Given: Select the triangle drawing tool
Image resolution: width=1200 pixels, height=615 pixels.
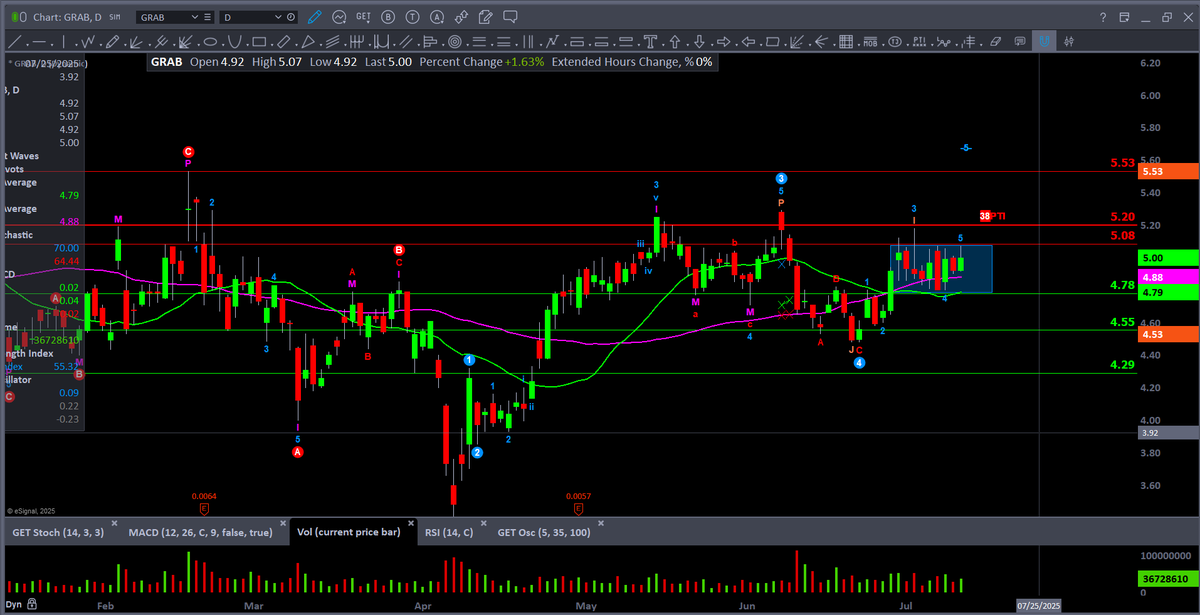Looking at the screenshot, I should click(x=309, y=41).
